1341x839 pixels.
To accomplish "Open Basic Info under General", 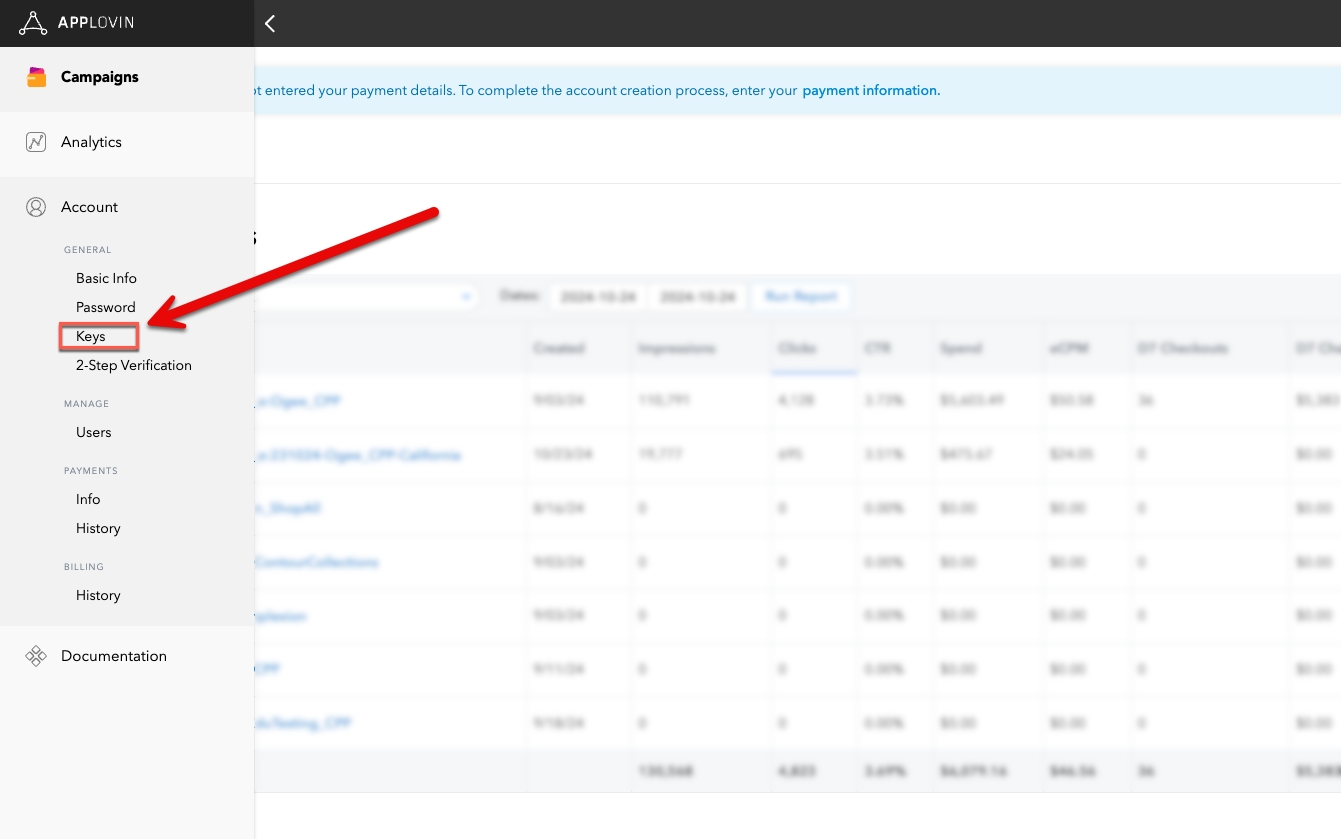I will [x=106, y=278].
